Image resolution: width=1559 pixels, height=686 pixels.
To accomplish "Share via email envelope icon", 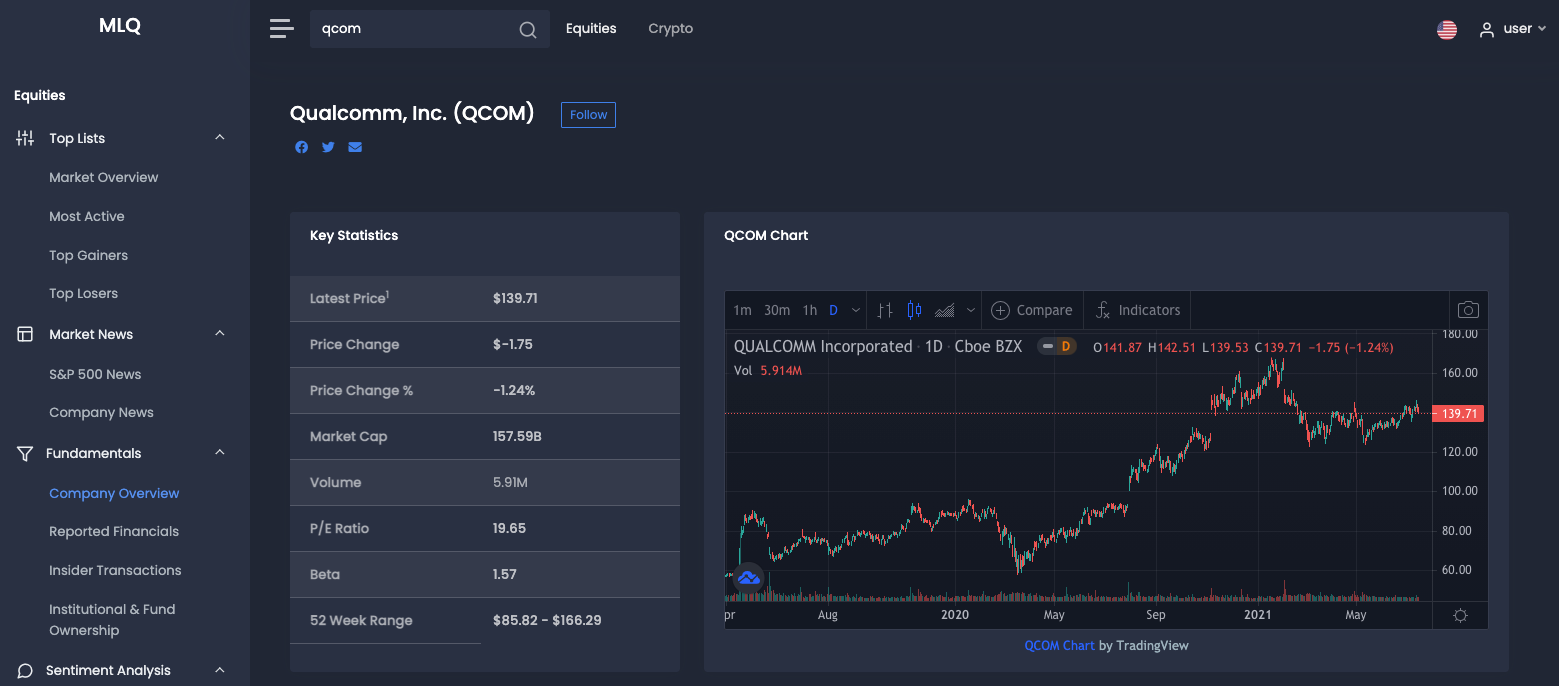I will click(355, 147).
